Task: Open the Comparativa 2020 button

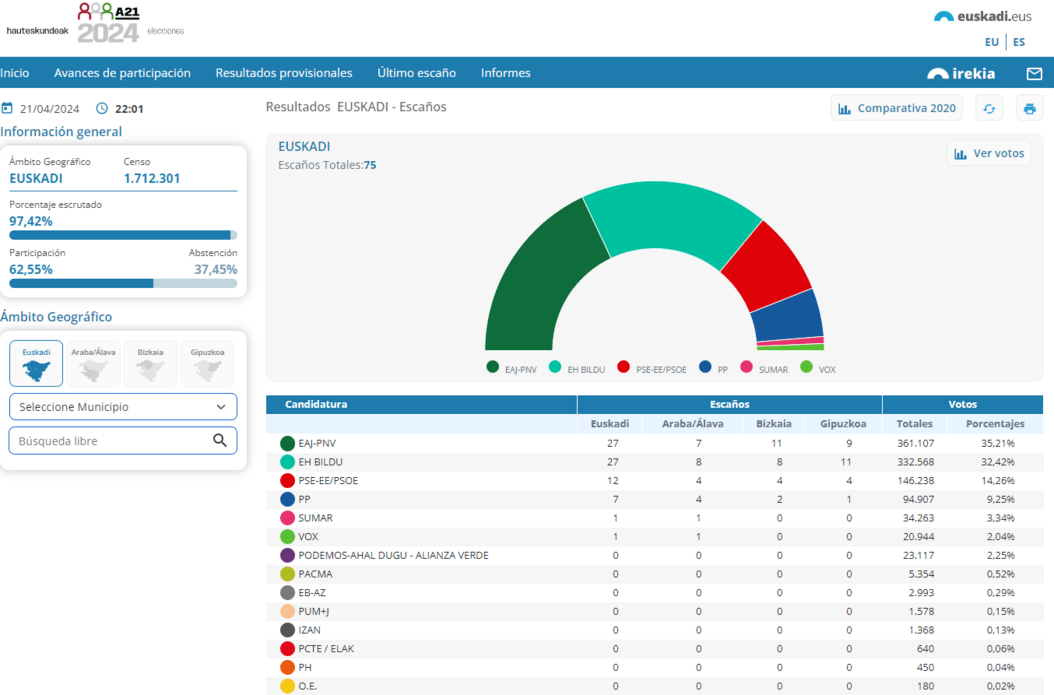Action: [x=896, y=109]
